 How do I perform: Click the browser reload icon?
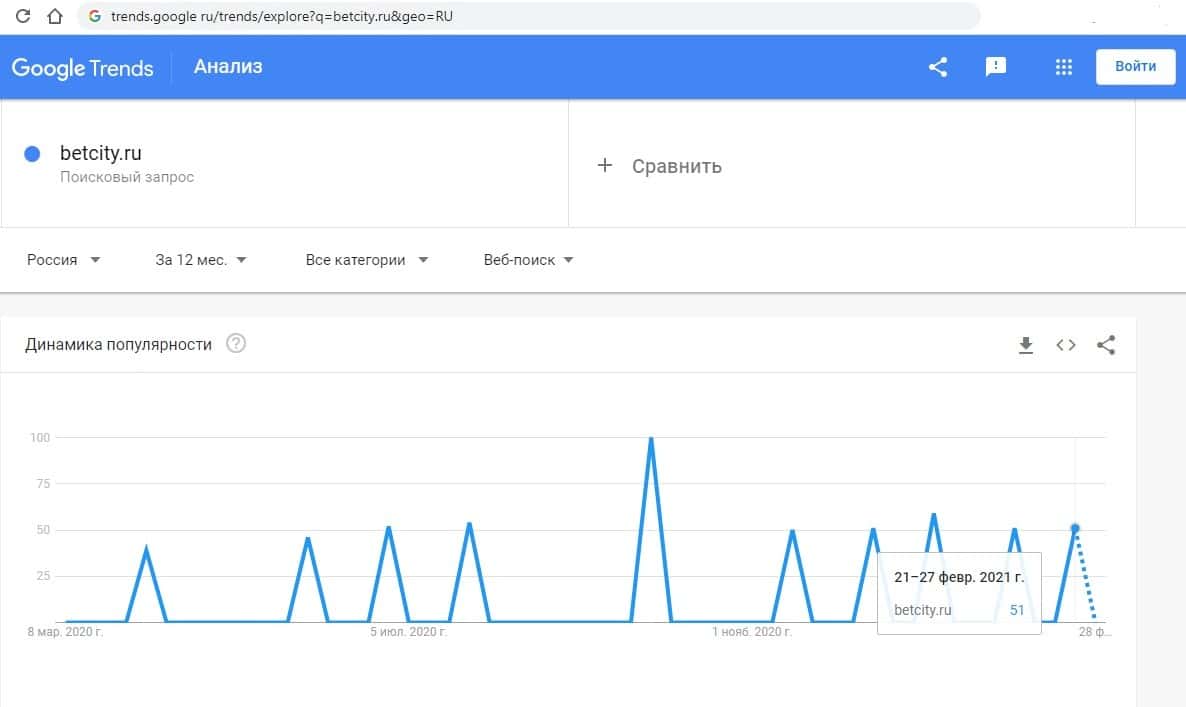(24, 16)
